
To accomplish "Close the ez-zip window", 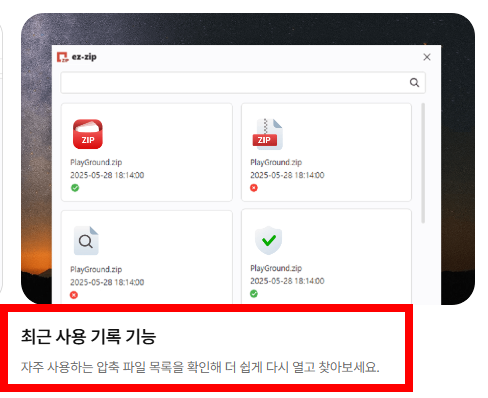I will click(x=427, y=57).
